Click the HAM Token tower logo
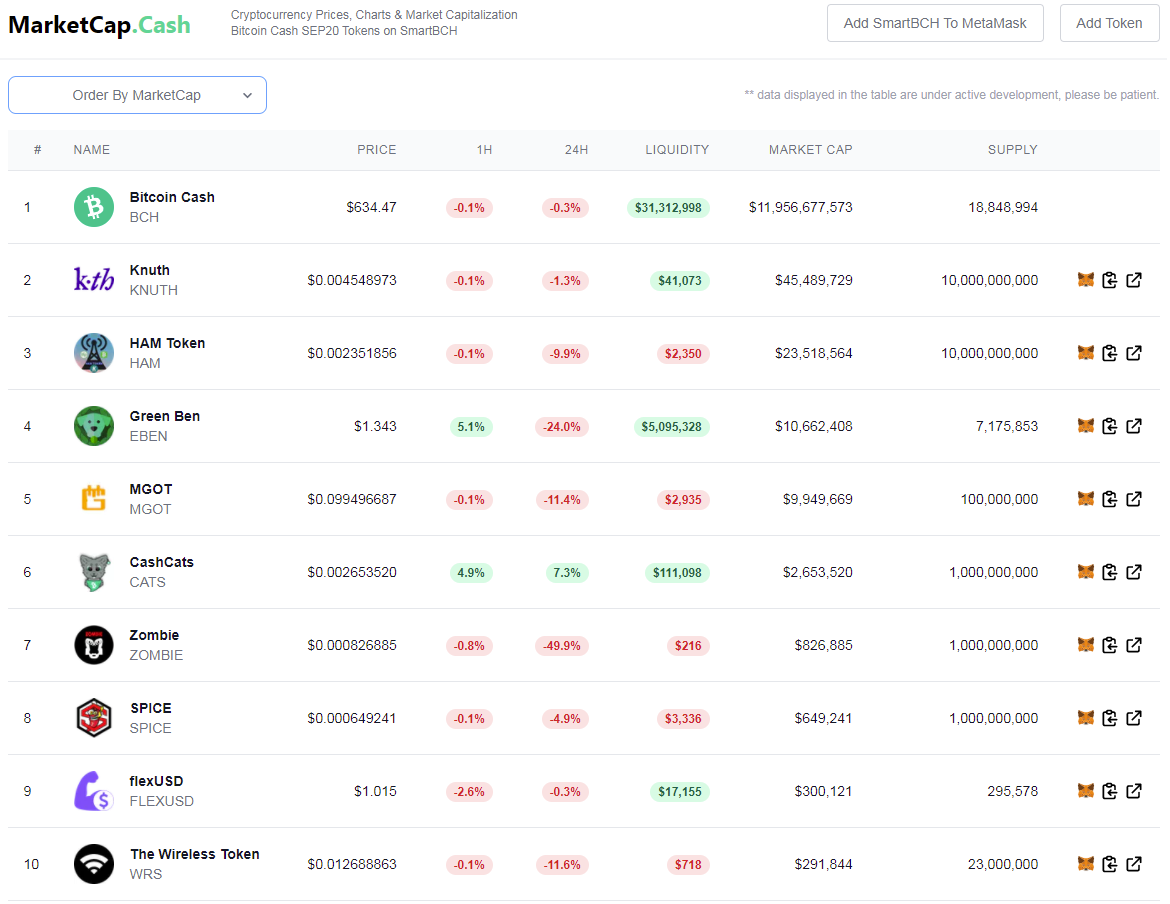This screenshot has width=1170, height=904. point(94,354)
